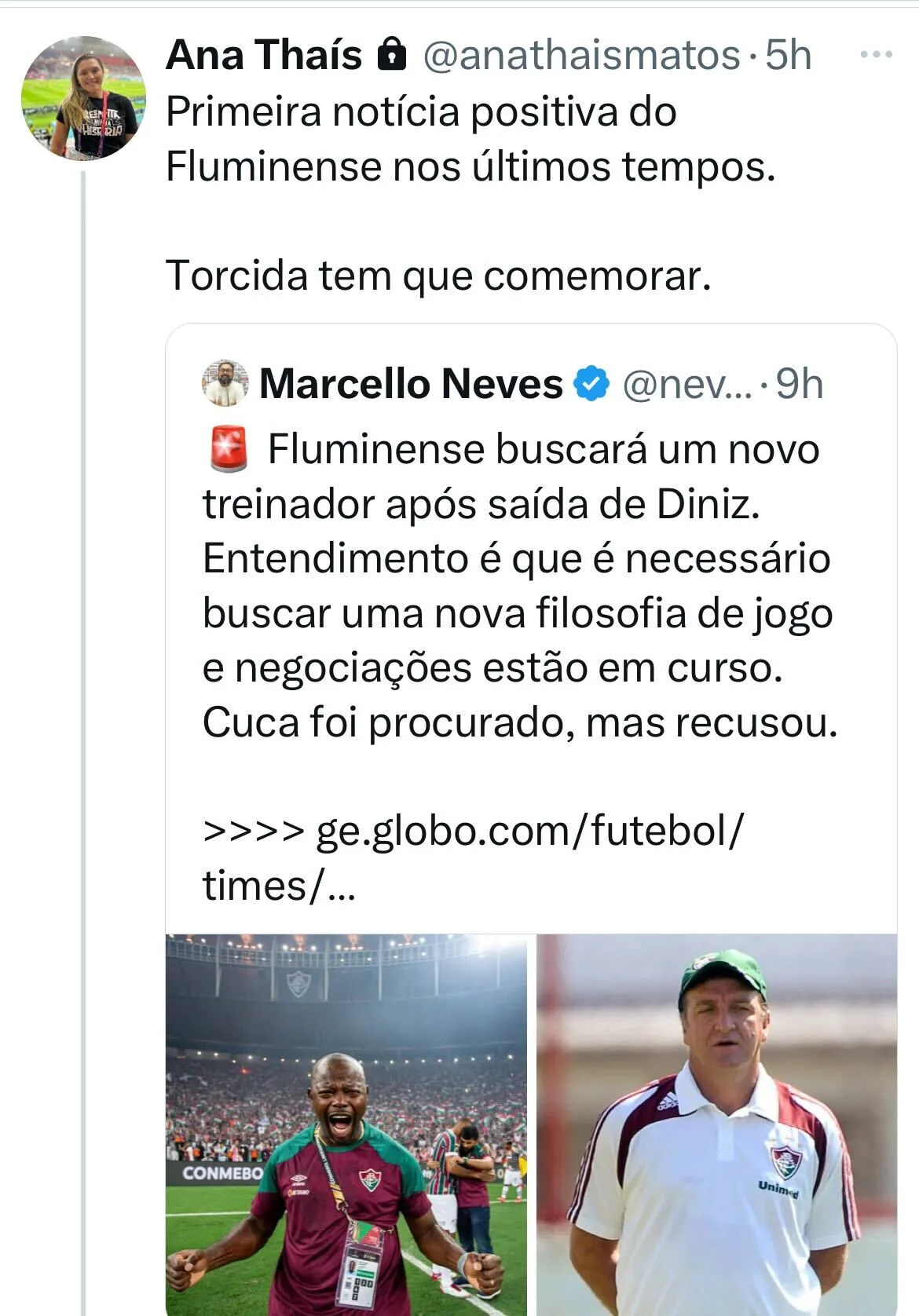Open the three-dot more options menu

[876, 55]
